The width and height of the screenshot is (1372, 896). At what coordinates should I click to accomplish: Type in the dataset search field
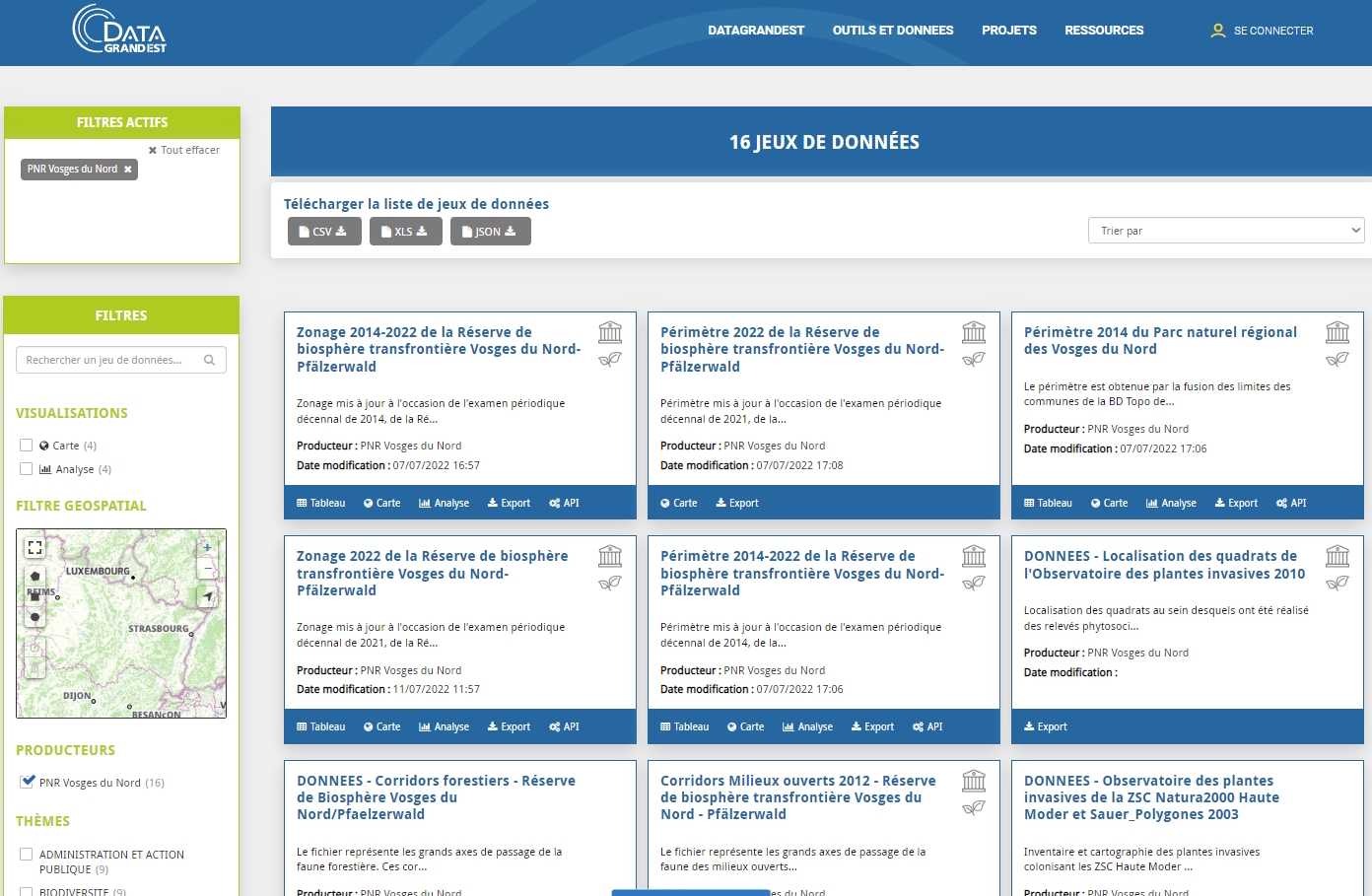click(x=108, y=360)
